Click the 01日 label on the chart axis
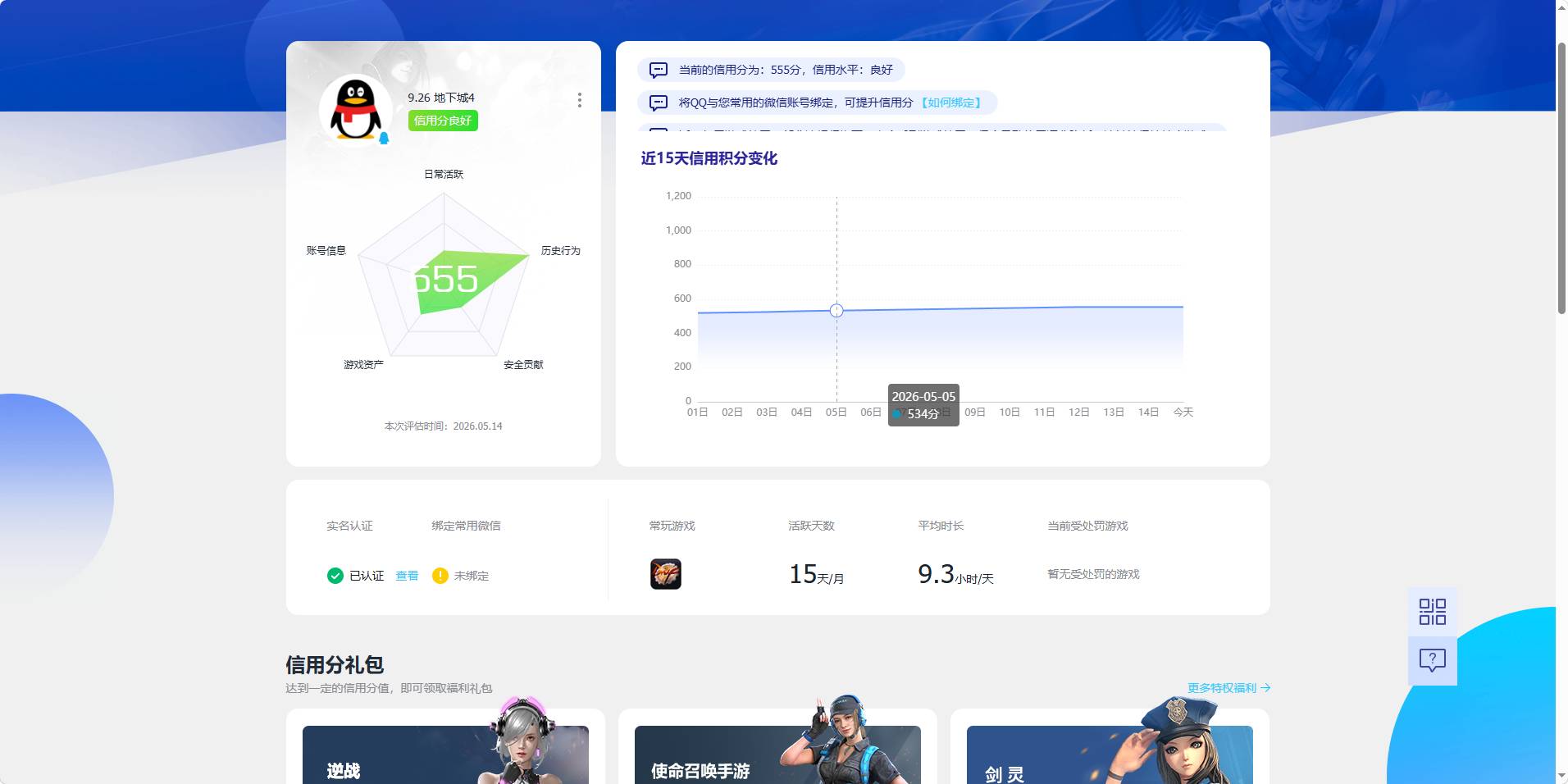The width and height of the screenshot is (1568, 784). (x=697, y=412)
